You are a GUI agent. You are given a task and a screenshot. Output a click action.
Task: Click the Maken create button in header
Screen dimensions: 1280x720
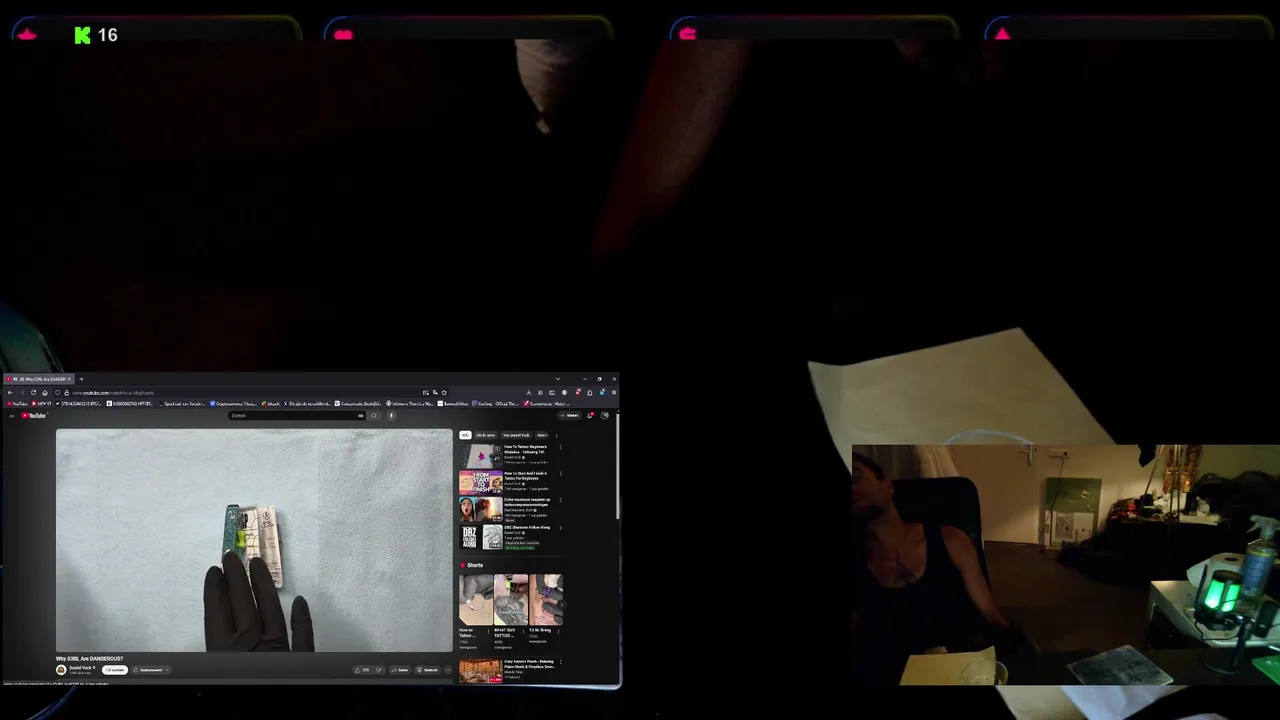(569, 416)
